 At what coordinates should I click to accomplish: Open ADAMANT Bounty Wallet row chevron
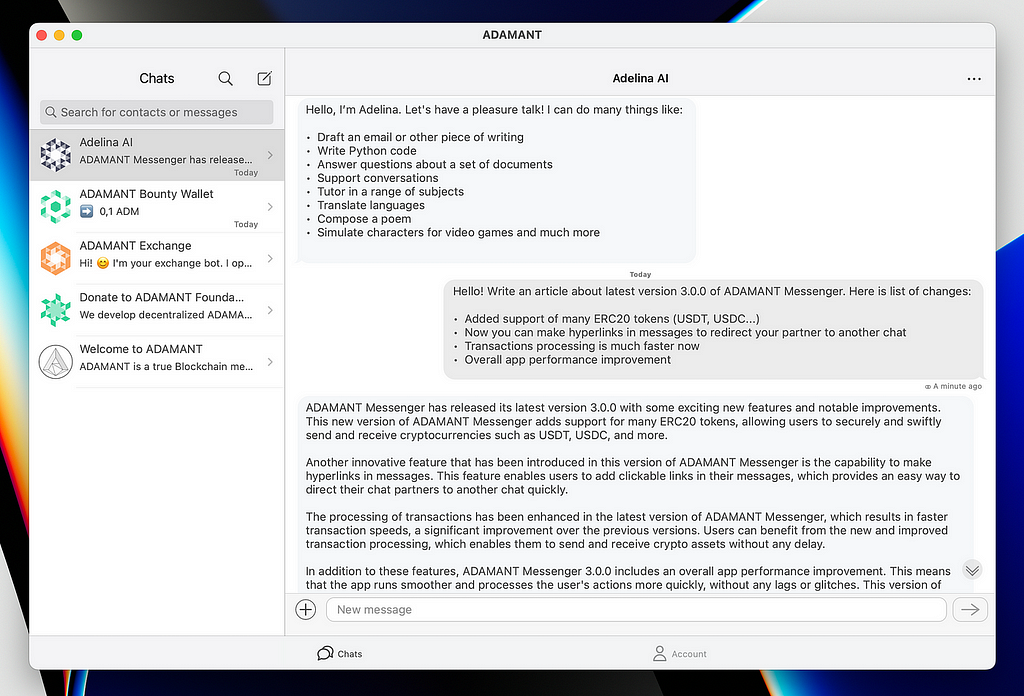(270, 207)
